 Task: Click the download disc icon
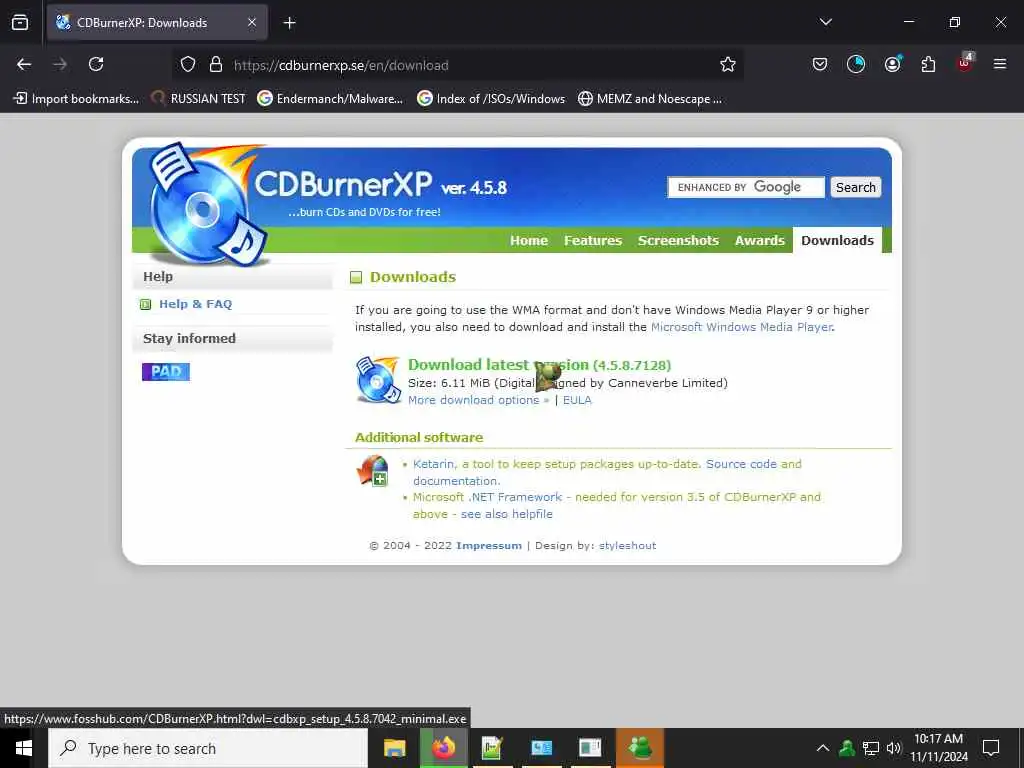377,379
